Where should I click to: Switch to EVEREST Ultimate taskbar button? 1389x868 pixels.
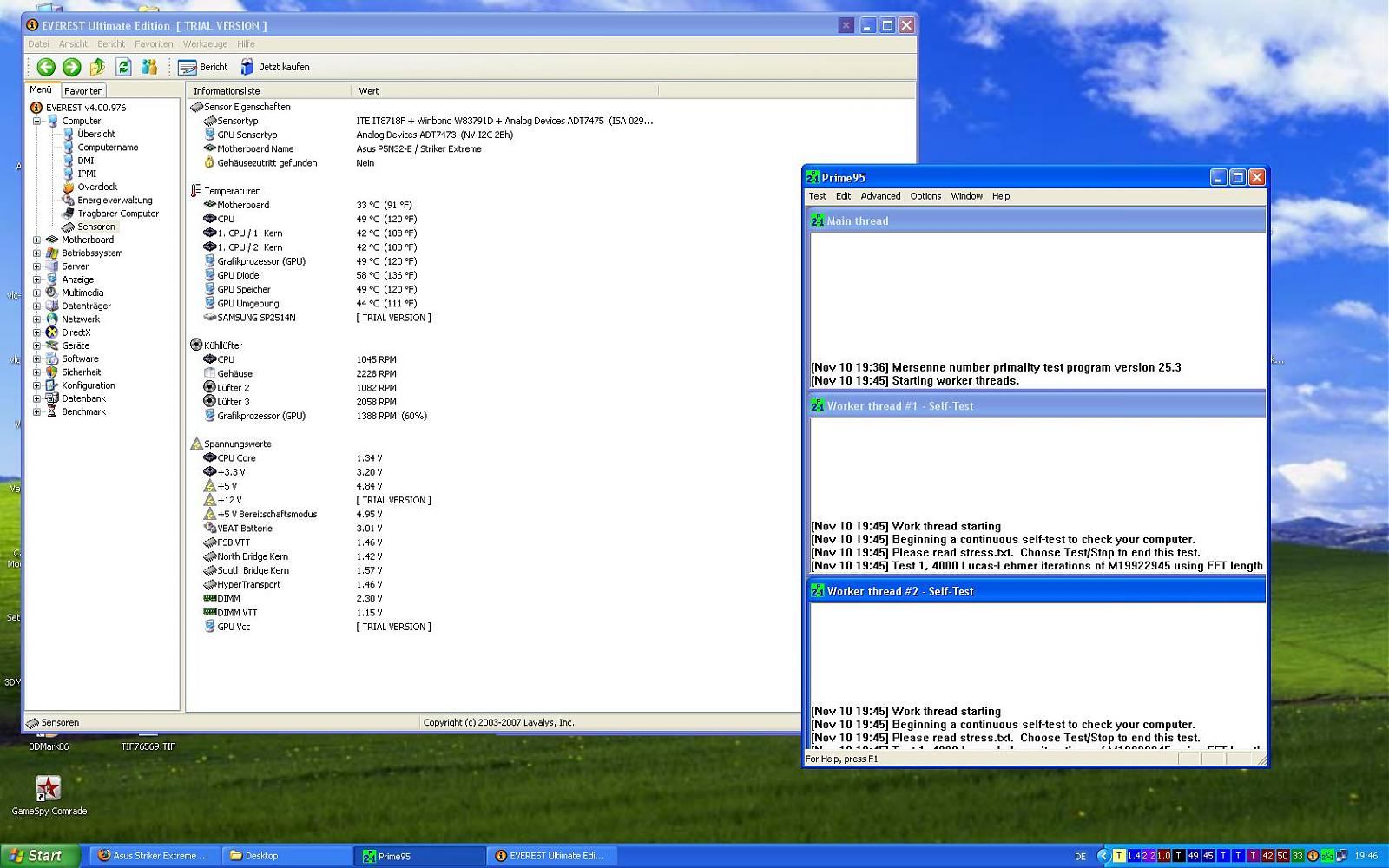(x=551, y=855)
